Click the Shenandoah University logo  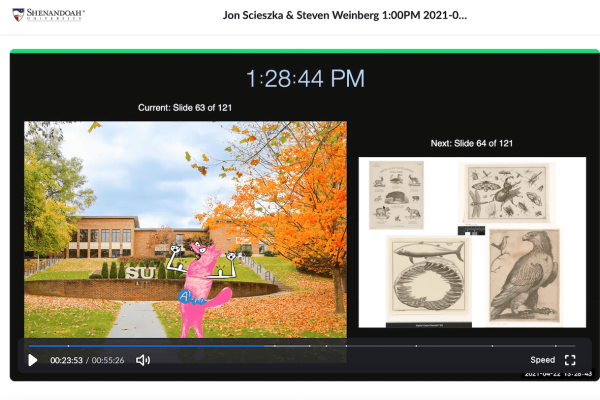coord(47,16)
